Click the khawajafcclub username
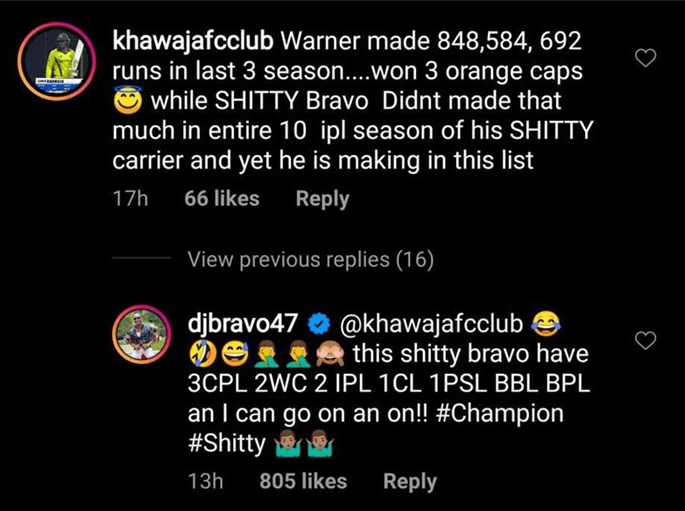The image size is (685, 511). tap(193, 42)
